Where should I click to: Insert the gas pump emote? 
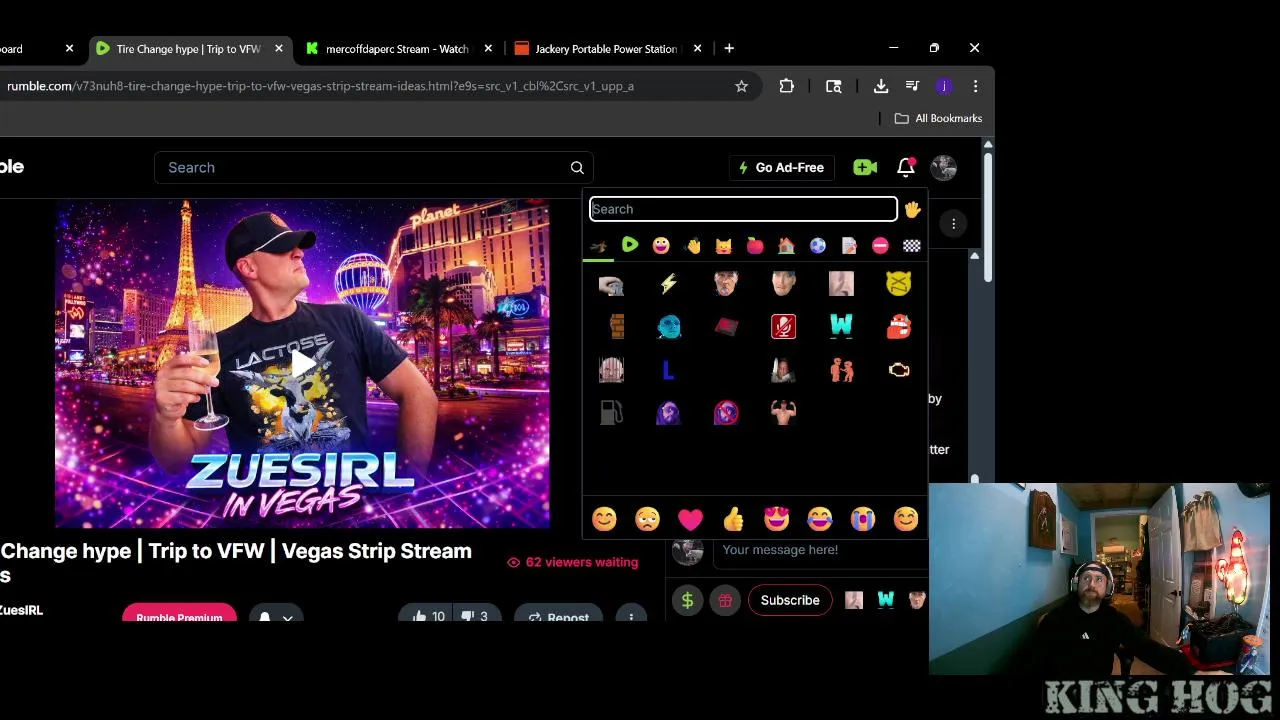tap(611, 412)
